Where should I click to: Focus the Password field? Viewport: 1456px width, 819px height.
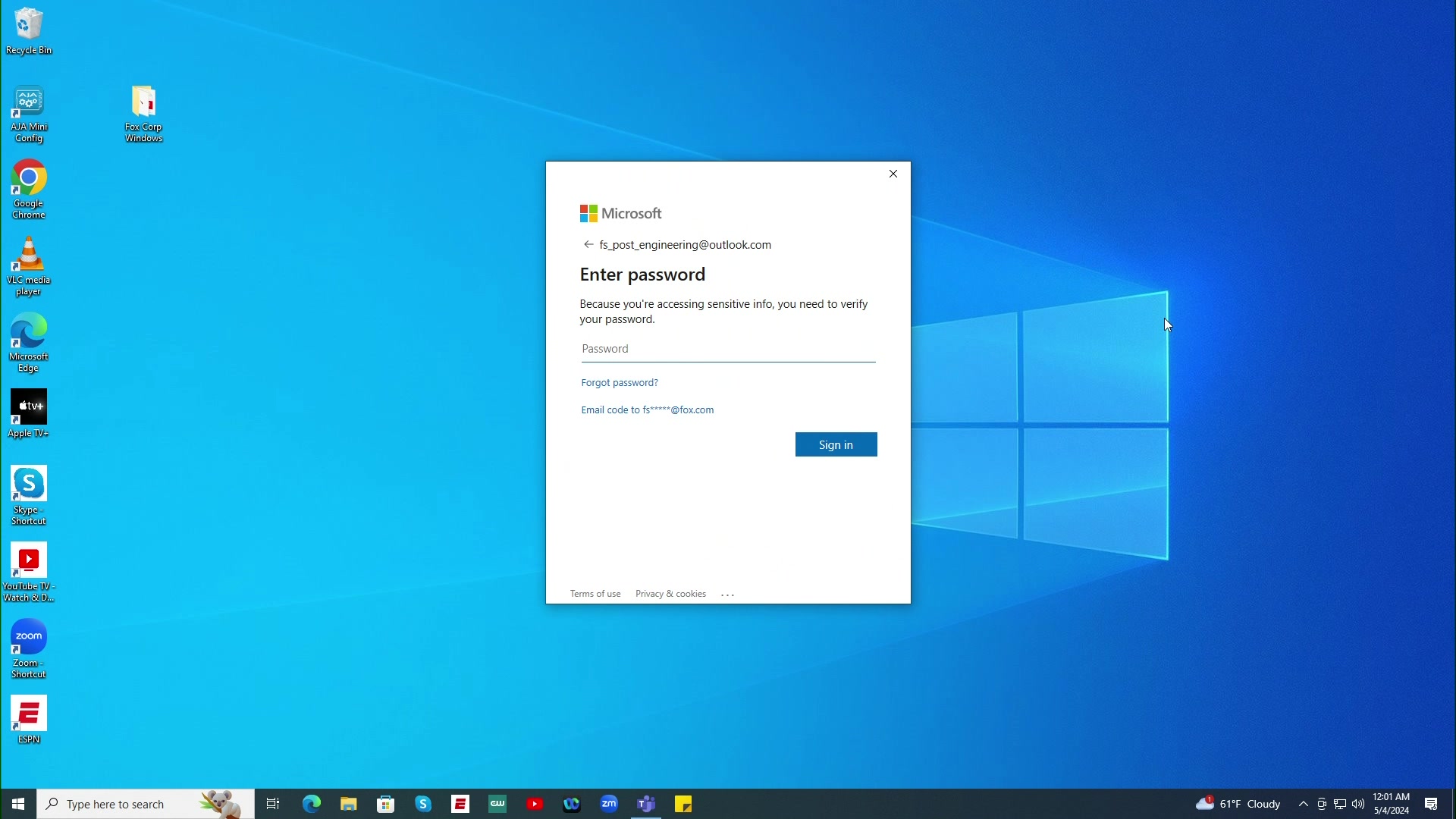tap(728, 350)
